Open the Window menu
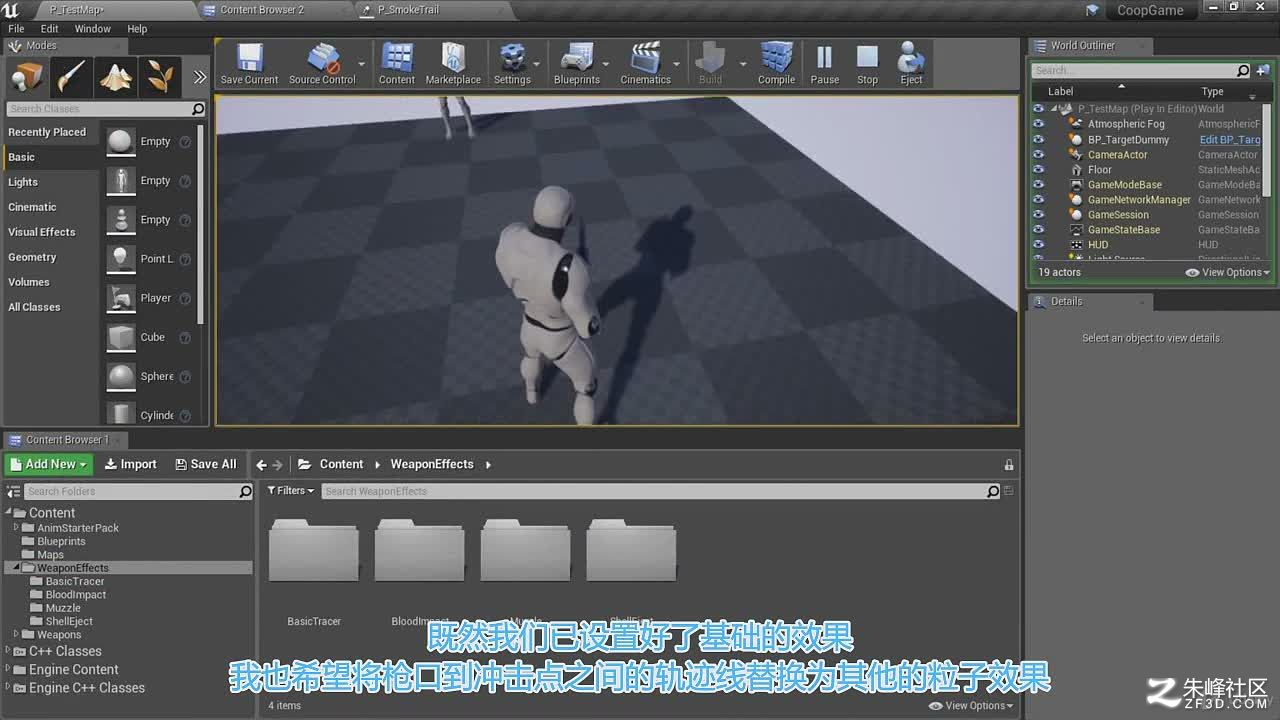This screenshot has width=1280, height=720. coord(93,29)
